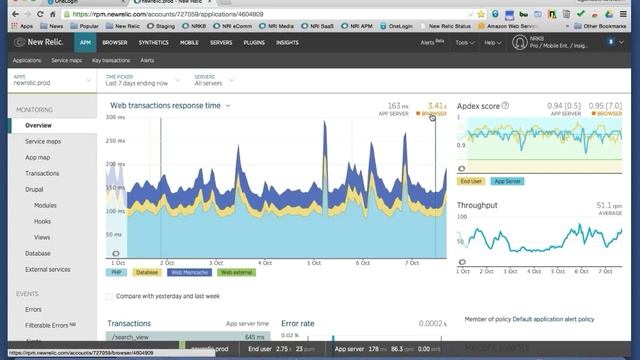Screen dimensions: 640x360
Task: Click the browser back arrow
Action: pyautogui.click(x=16, y=14)
